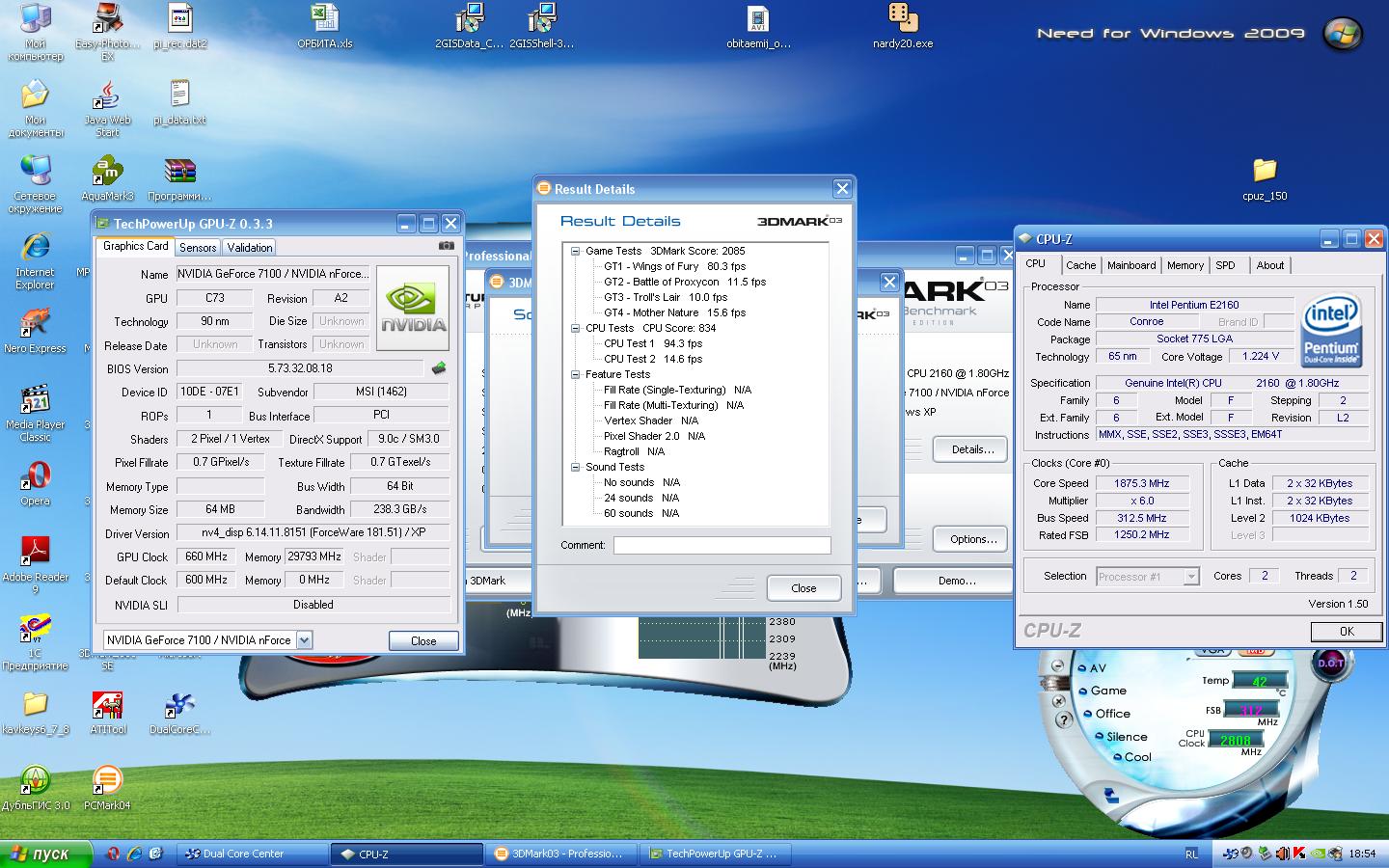This screenshot has height=868, width=1389.
Task: Open the ATITool desktop shortcut
Action: pos(108,713)
